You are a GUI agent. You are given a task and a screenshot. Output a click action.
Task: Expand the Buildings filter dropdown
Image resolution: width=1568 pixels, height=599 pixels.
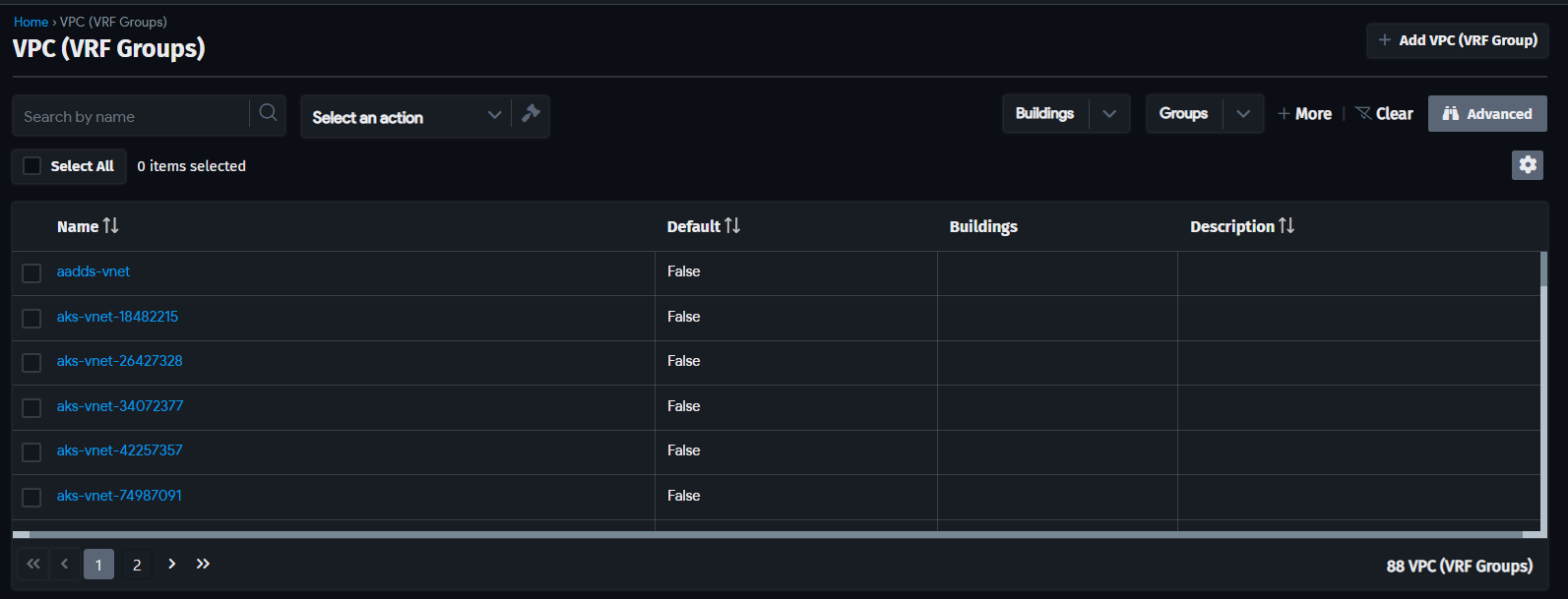[1109, 114]
